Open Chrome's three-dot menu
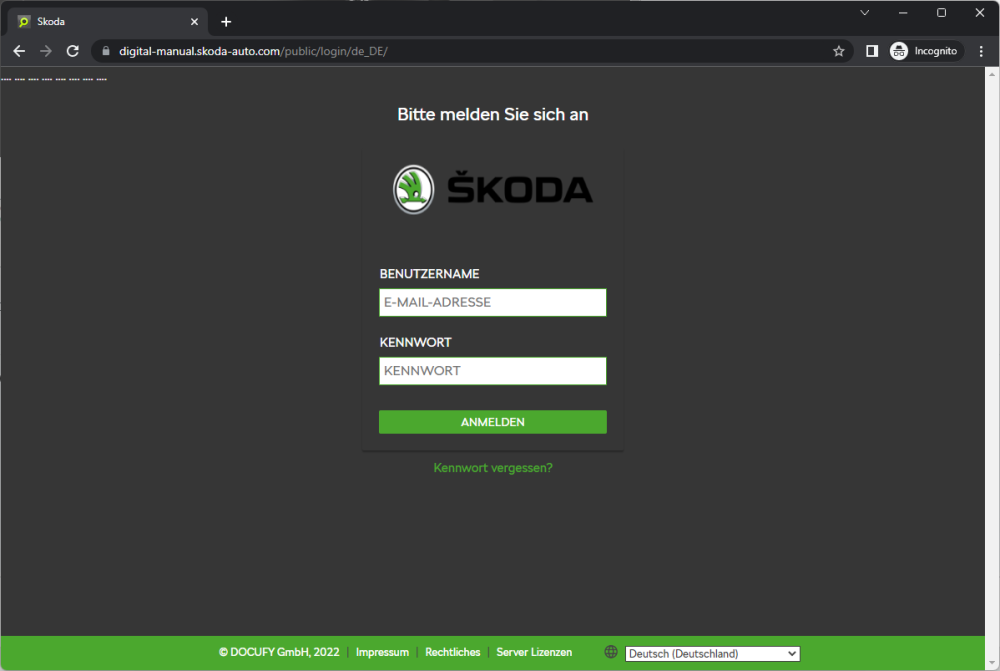The height and width of the screenshot is (671, 1000). pyautogui.click(x=981, y=51)
